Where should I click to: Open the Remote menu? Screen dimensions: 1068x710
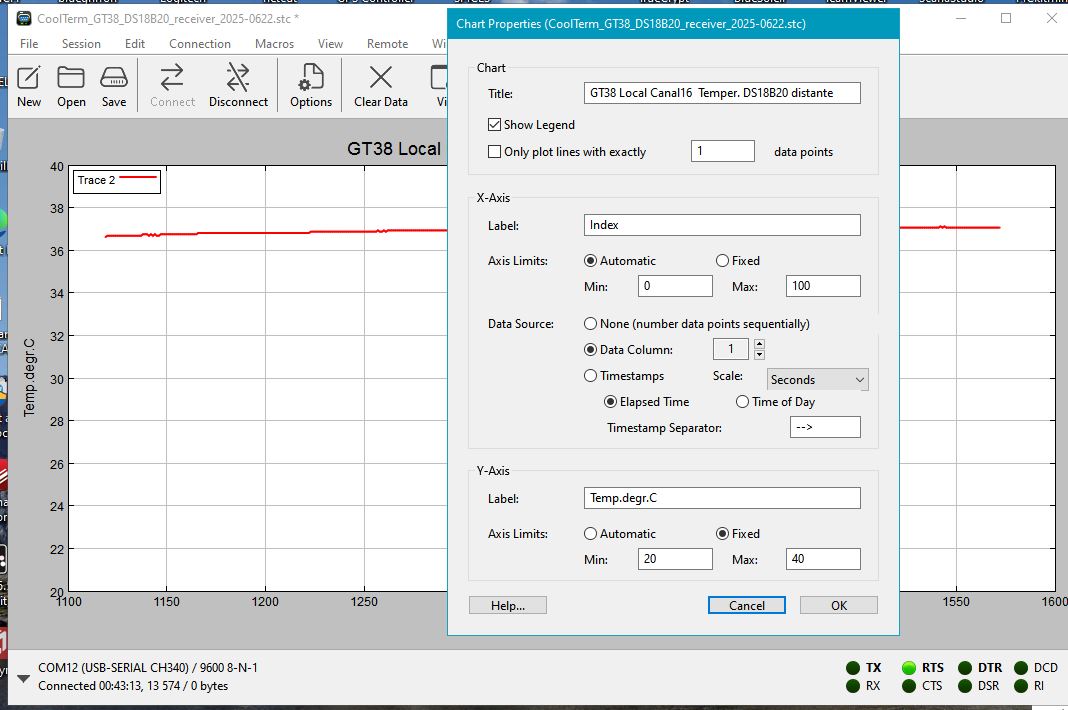pos(388,44)
